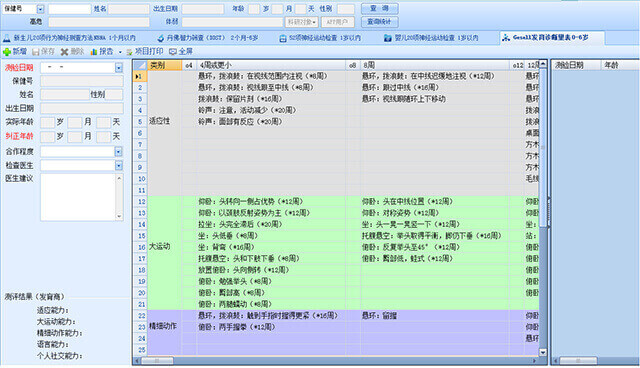Viewport: 640px width, 368px height.
Task: Open the 科研对象 dropdown button
Action: pyautogui.click(x=301, y=22)
